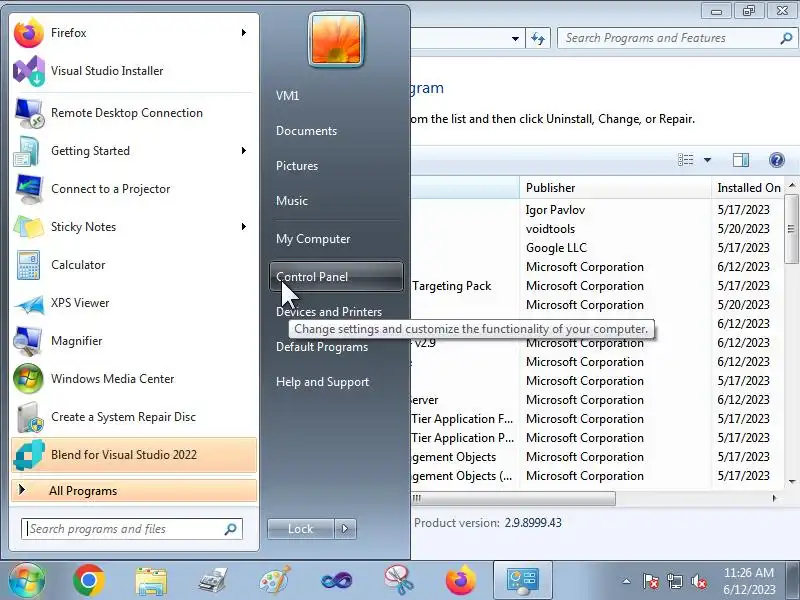This screenshot has height=600, width=800.
Task: Click the refresh button beside address bar
Action: tap(538, 38)
